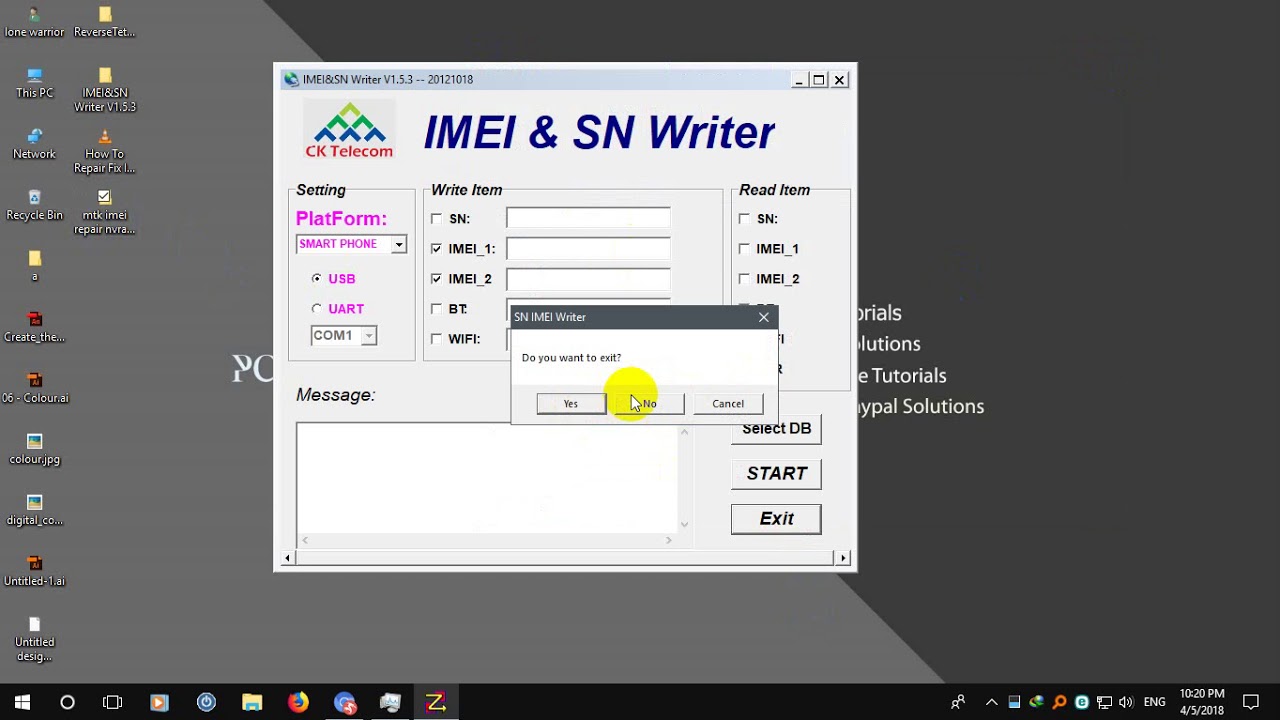
Task: Open the ESET antivirus tray icon
Action: pos(1081,702)
